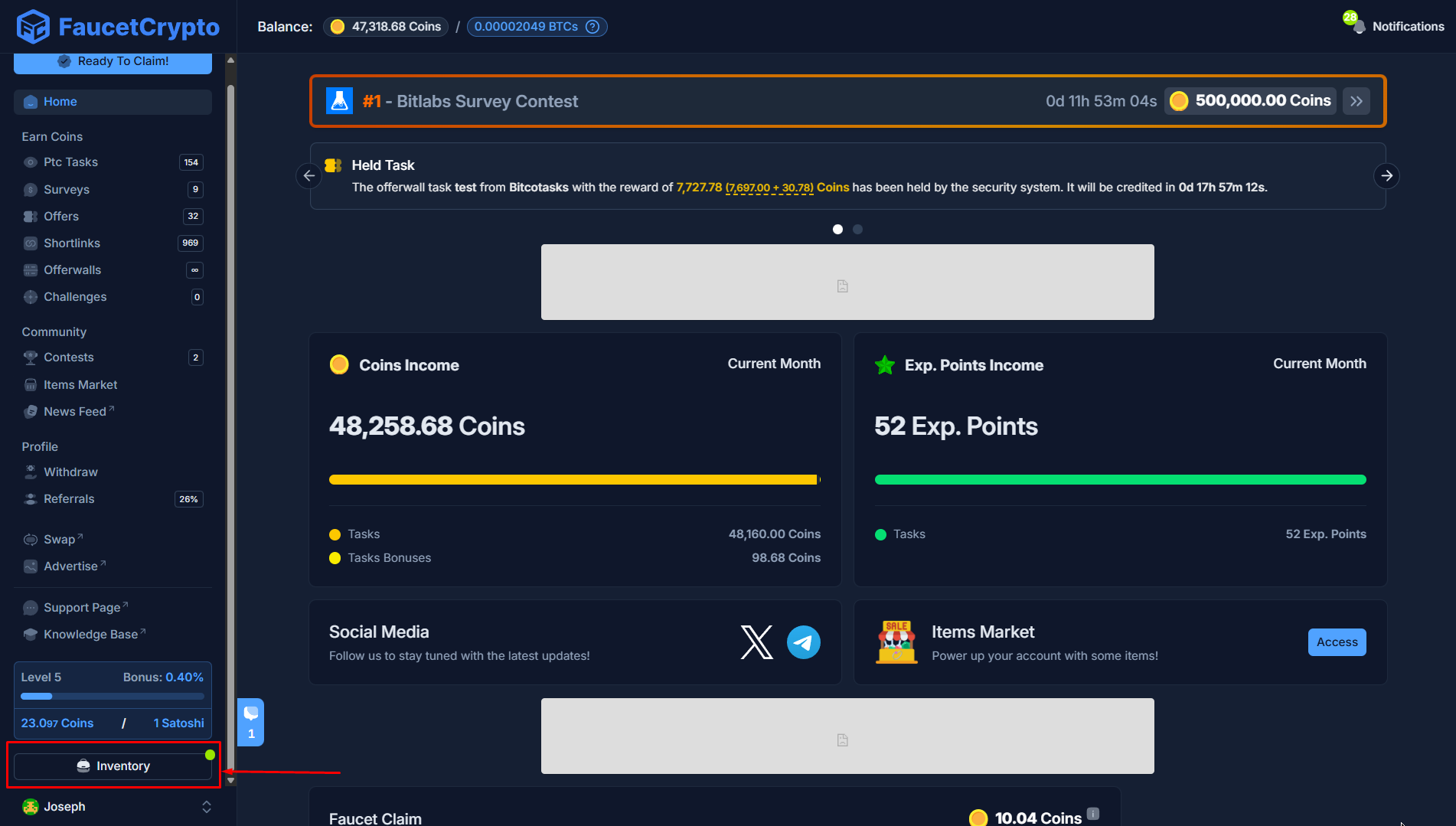This screenshot has height=826, width=1456.
Task: Open the Inventory panel
Action: (x=112, y=766)
